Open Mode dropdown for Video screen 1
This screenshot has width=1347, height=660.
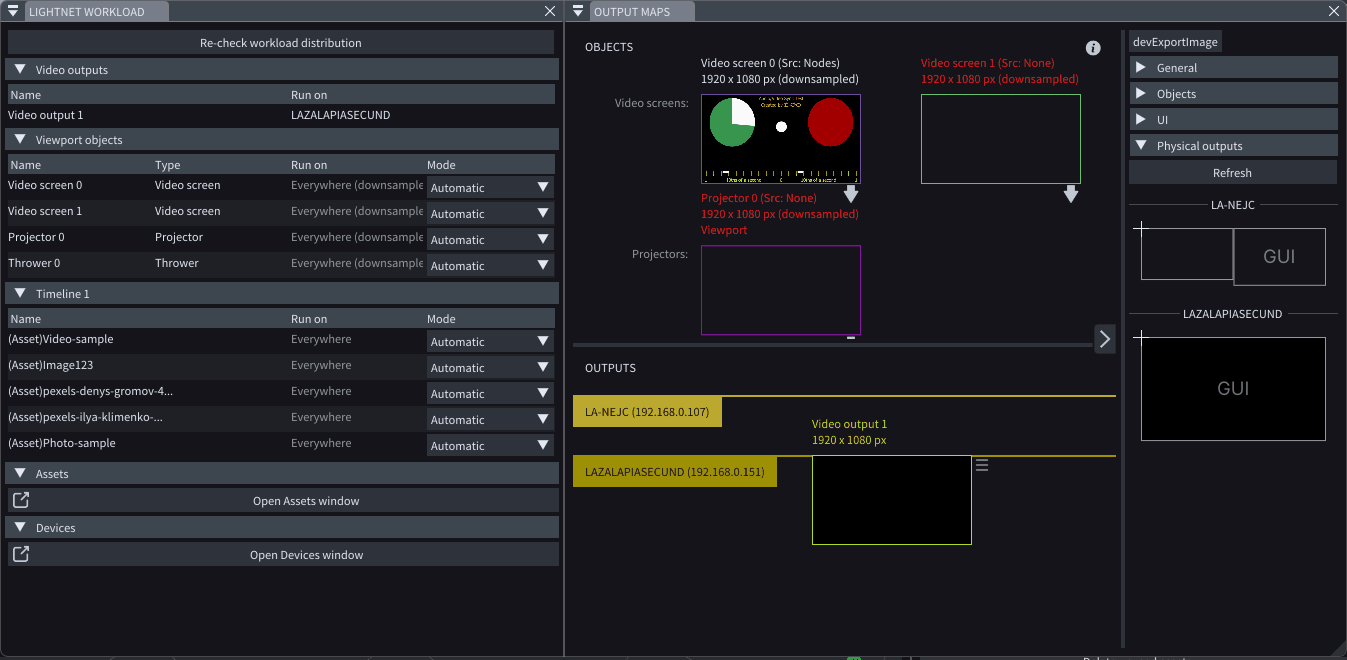pos(490,213)
